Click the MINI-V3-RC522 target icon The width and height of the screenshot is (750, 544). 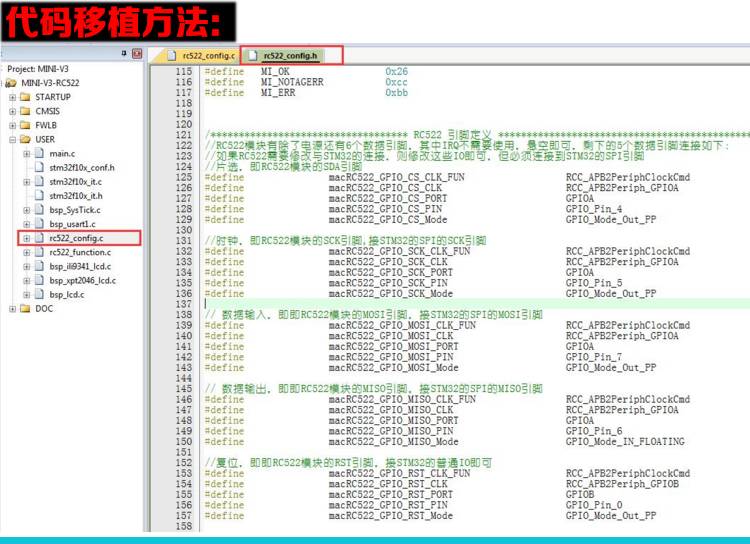[x=11, y=83]
